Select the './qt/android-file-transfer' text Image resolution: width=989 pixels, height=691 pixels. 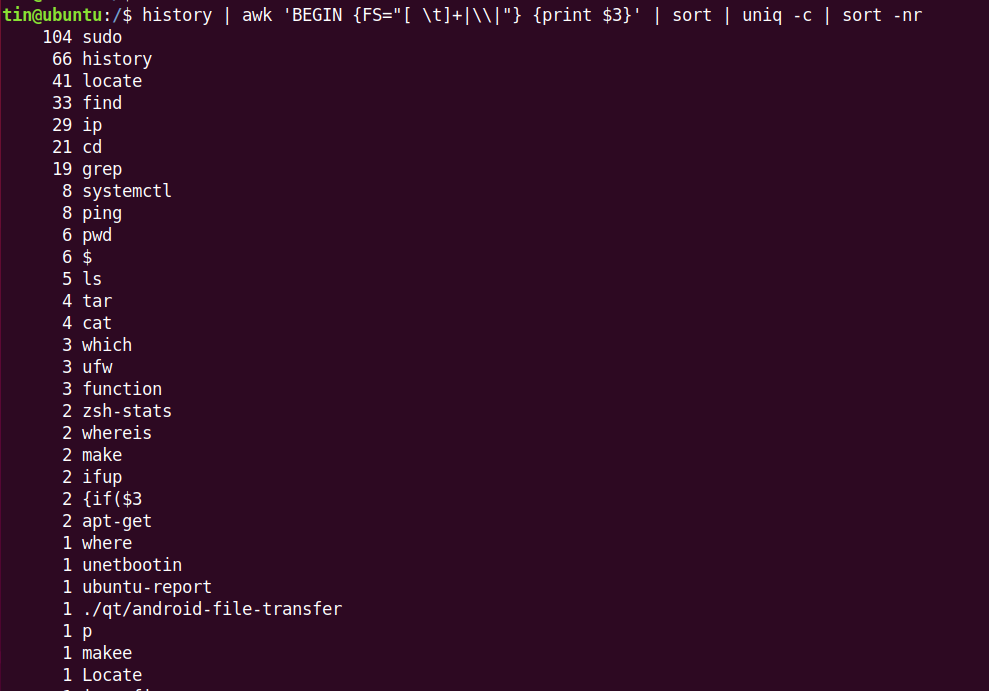point(212,609)
